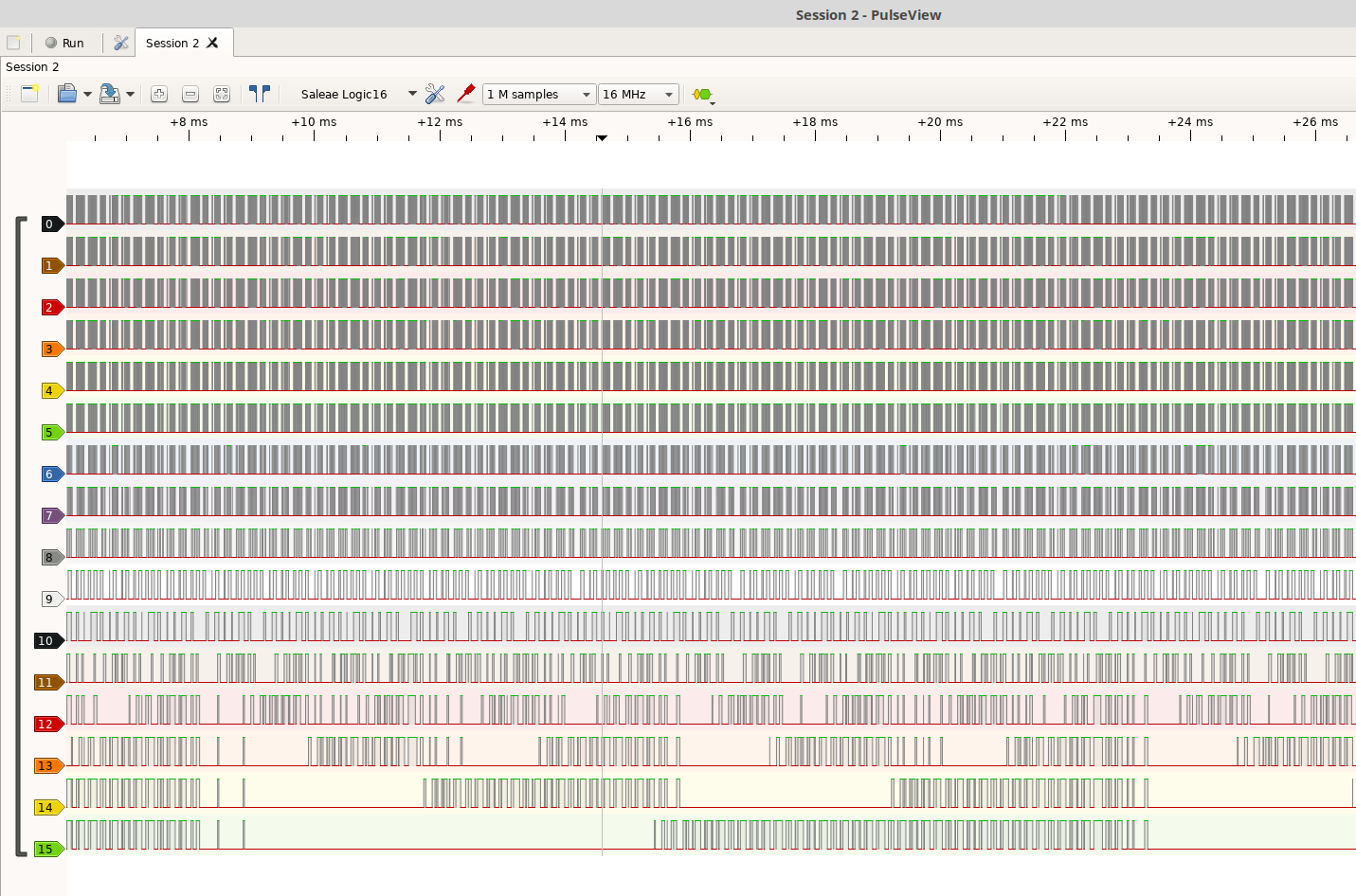Click the +18 ms ruler label
The height and width of the screenshot is (896, 1356).
point(815,122)
